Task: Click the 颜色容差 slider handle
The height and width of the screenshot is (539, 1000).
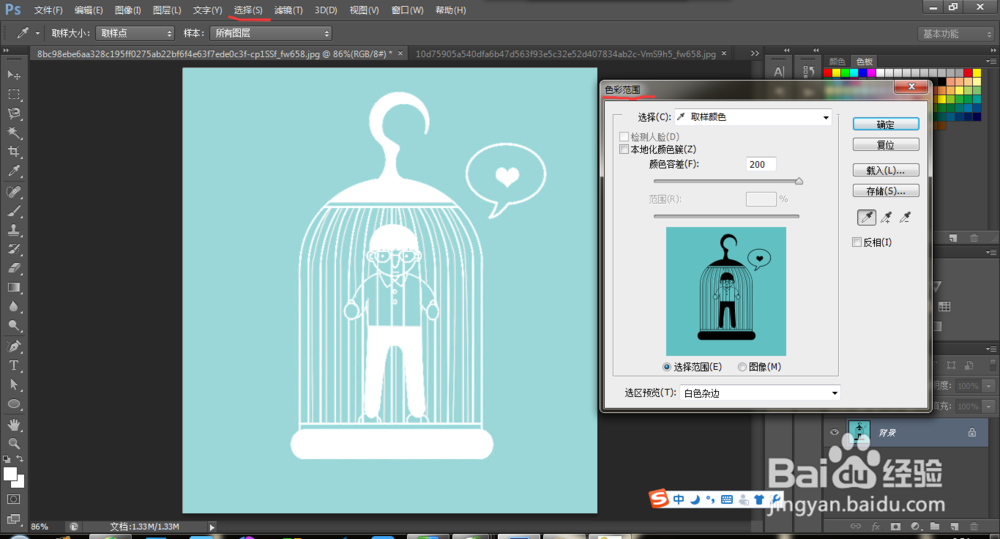Action: (x=798, y=182)
